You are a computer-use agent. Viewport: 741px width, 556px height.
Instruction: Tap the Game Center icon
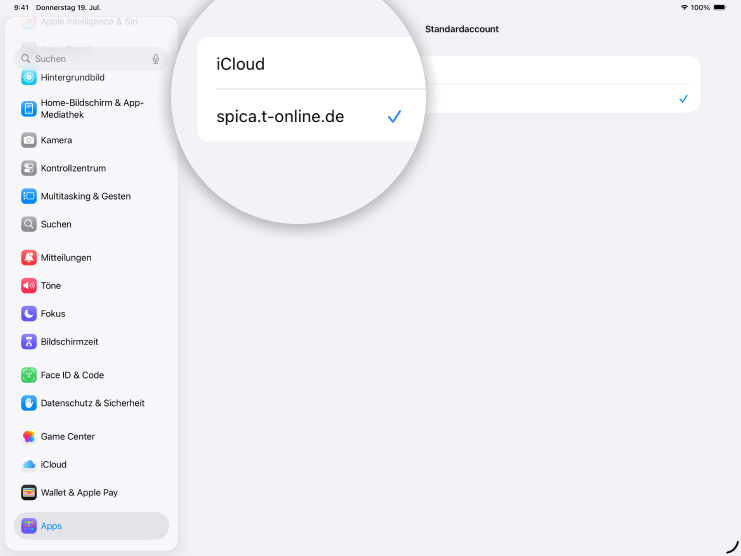pos(29,436)
